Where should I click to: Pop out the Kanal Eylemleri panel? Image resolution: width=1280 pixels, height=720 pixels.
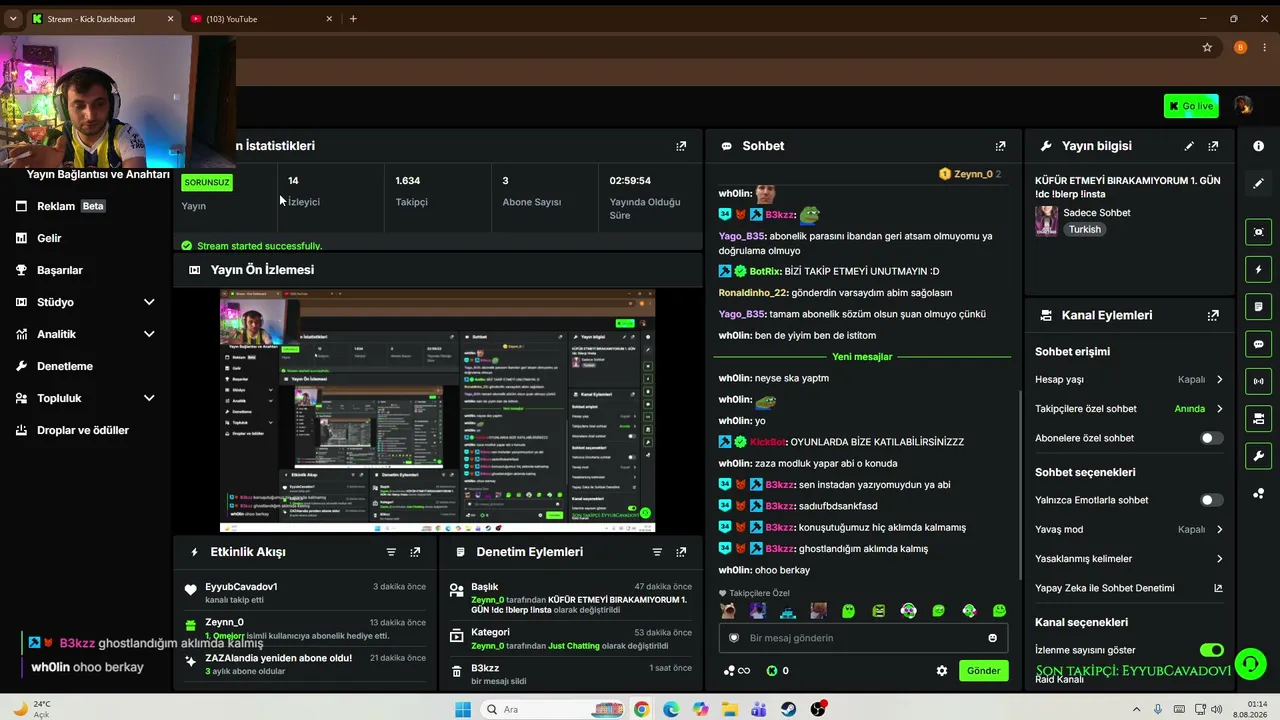1213,315
